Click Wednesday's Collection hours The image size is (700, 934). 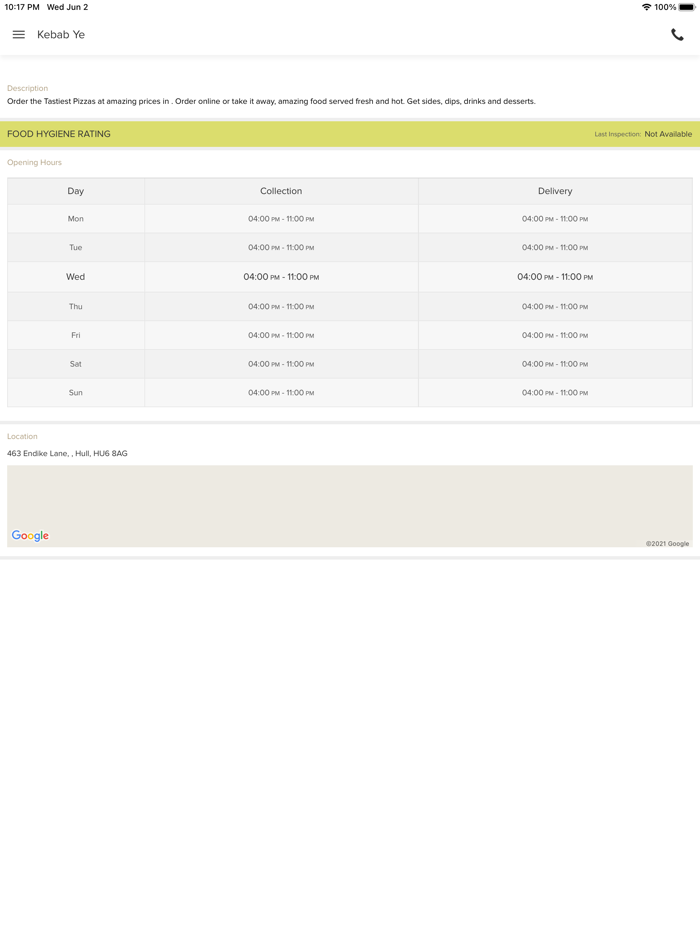tap(281, 277)
